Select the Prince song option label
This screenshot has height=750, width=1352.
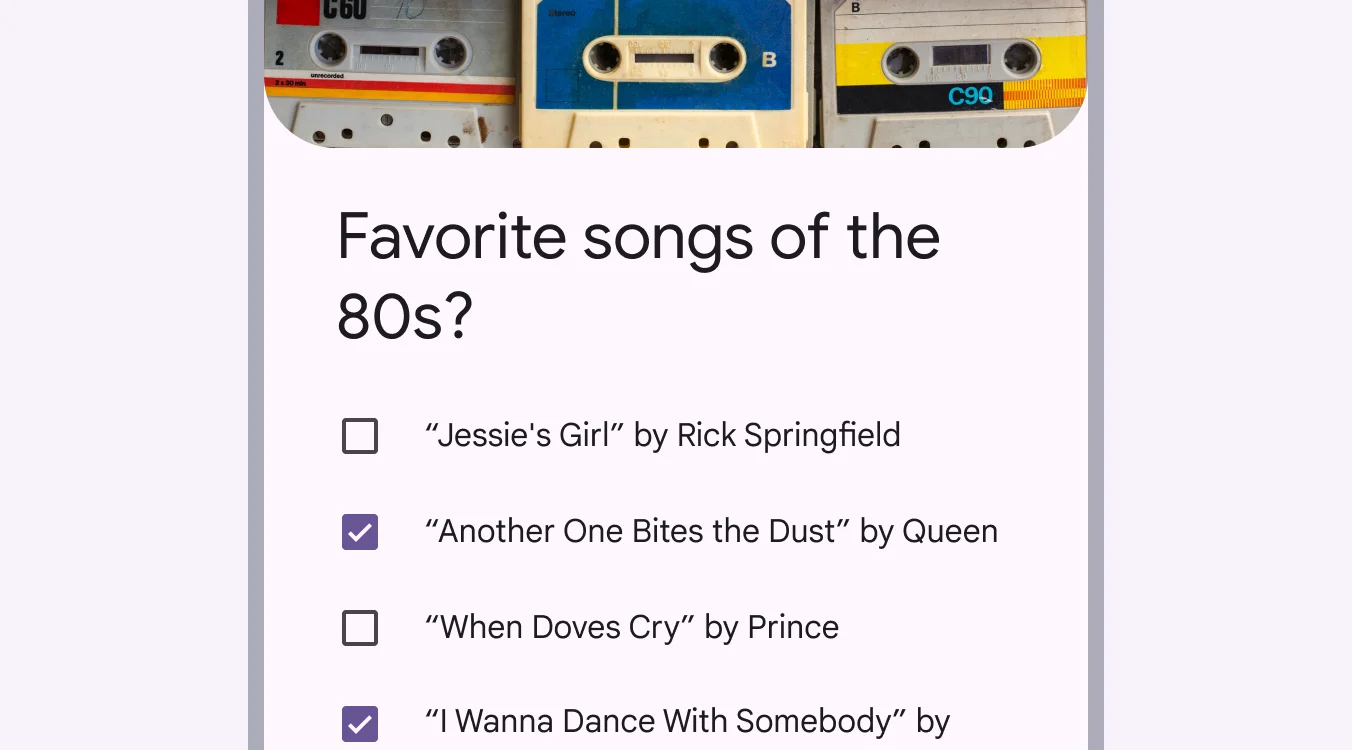coord(632,628)
